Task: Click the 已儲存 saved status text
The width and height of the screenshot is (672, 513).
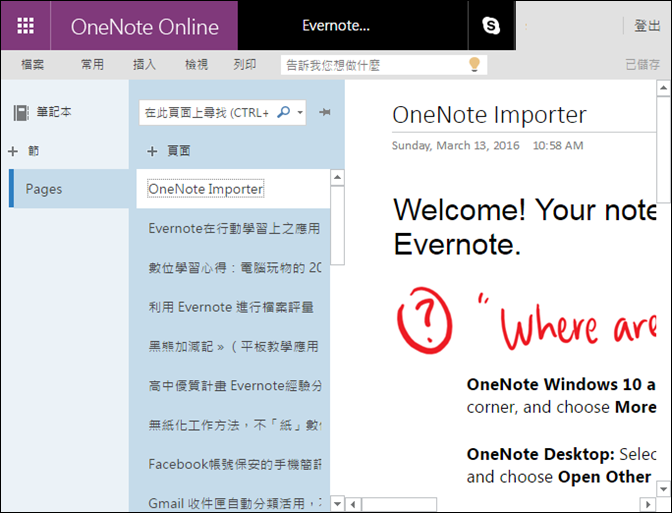Action: (x=642, y=65)
